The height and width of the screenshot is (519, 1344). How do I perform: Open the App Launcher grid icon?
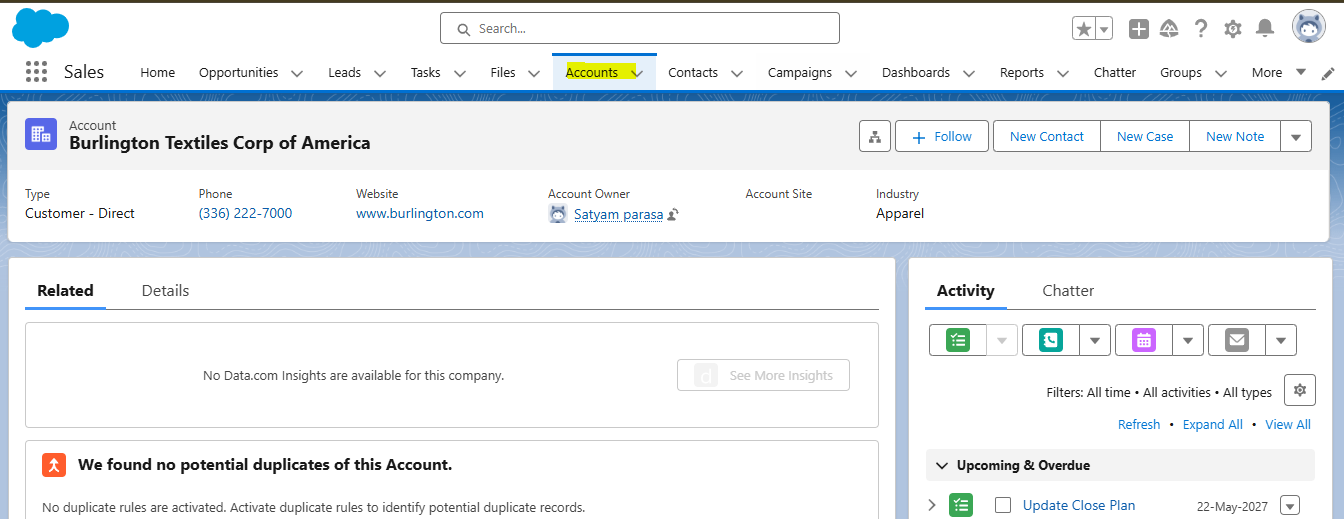[36, 71]
